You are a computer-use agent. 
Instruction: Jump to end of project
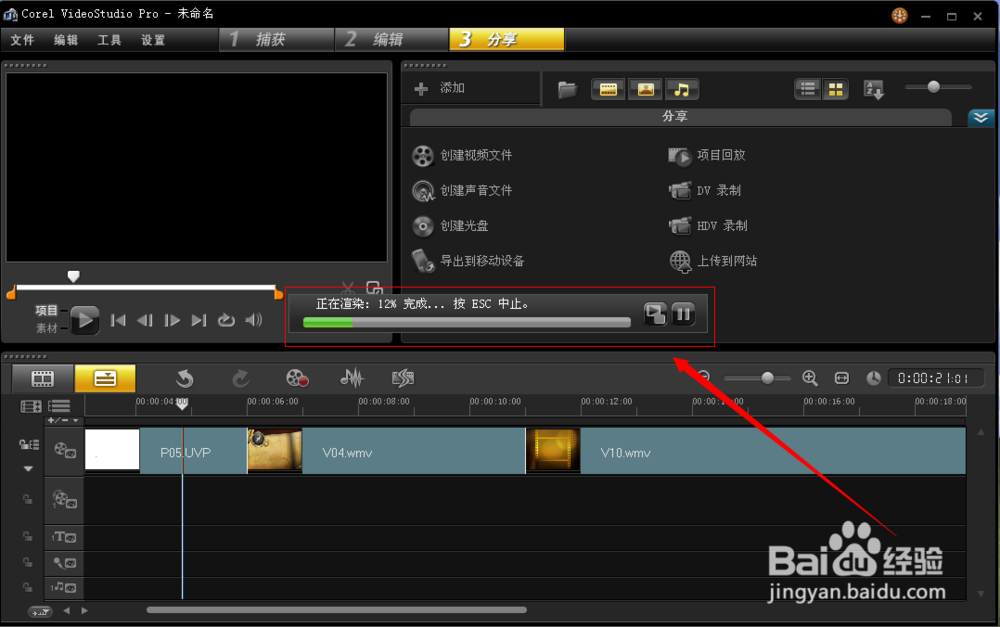click(199, 320)
